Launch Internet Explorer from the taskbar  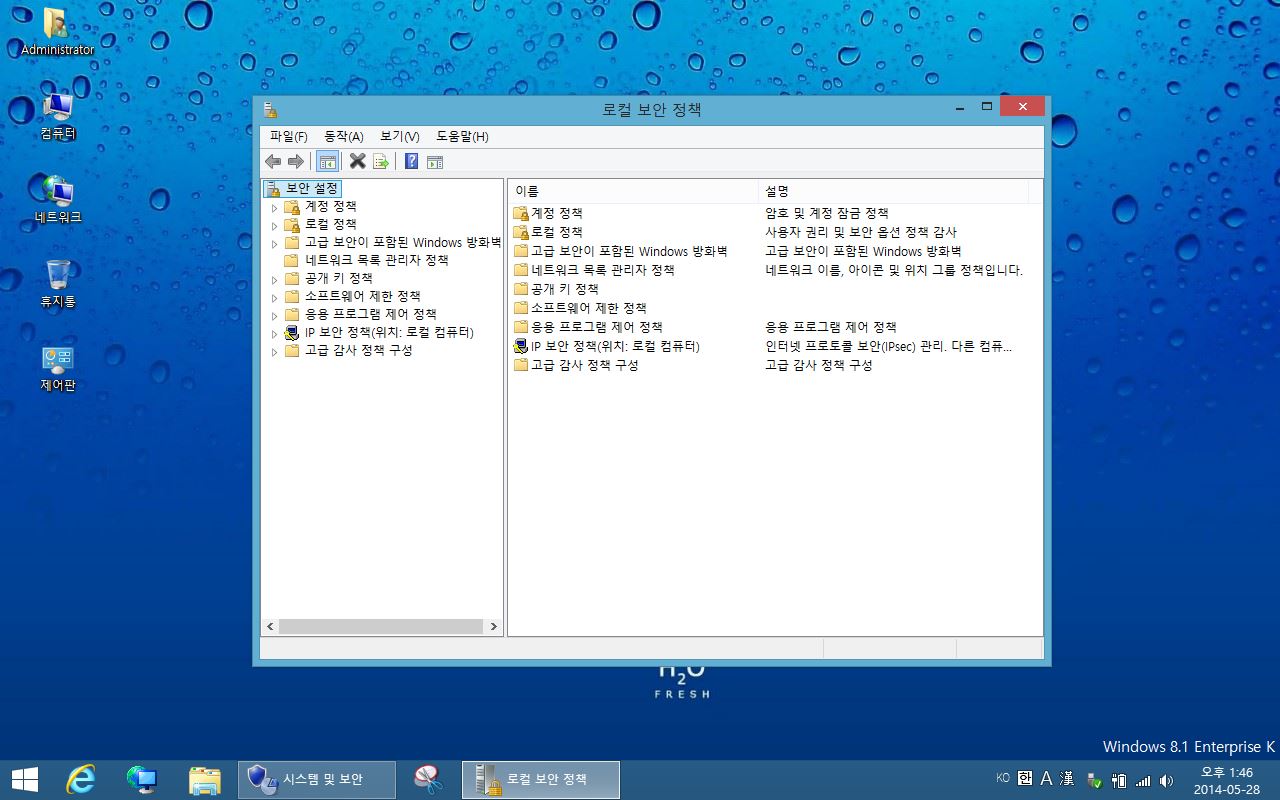click(x=80, y=779)
